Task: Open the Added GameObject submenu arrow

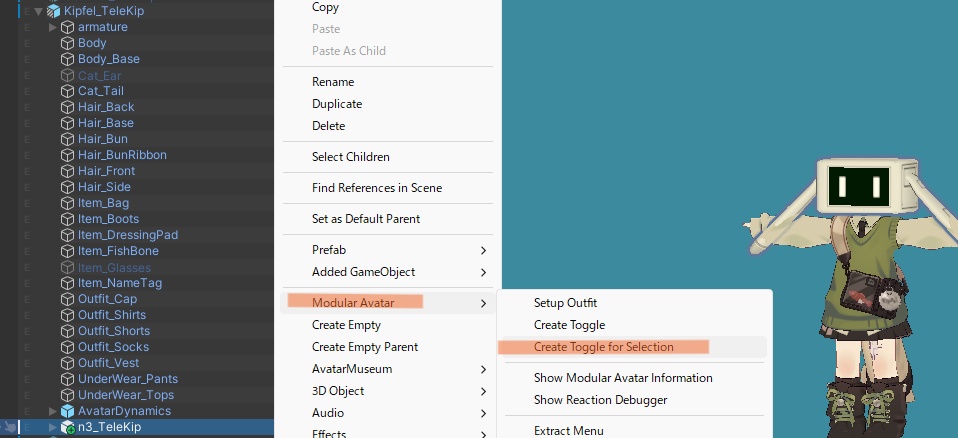Action: [483, 272]
